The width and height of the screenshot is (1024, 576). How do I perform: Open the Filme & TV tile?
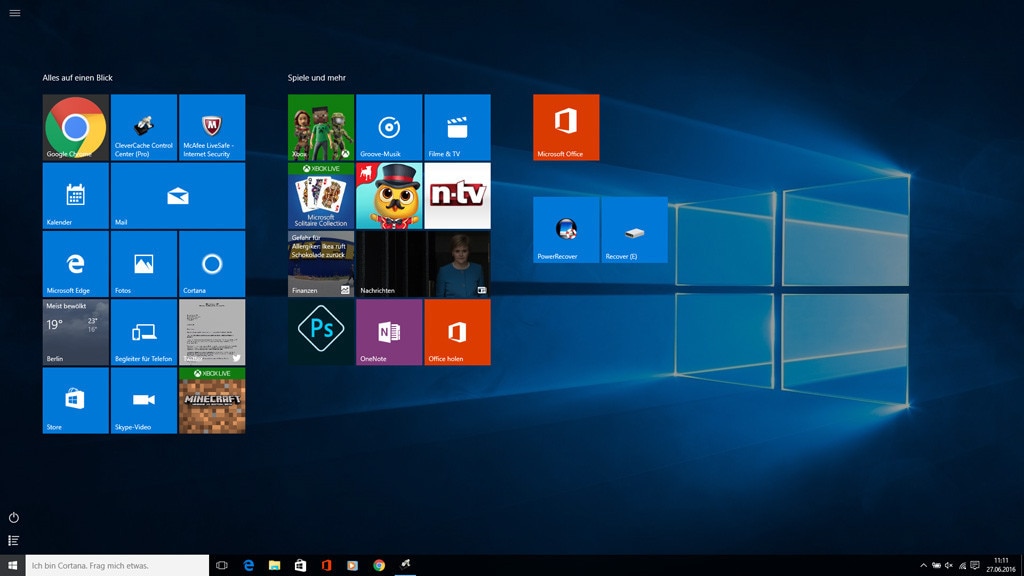click(457, 127)
